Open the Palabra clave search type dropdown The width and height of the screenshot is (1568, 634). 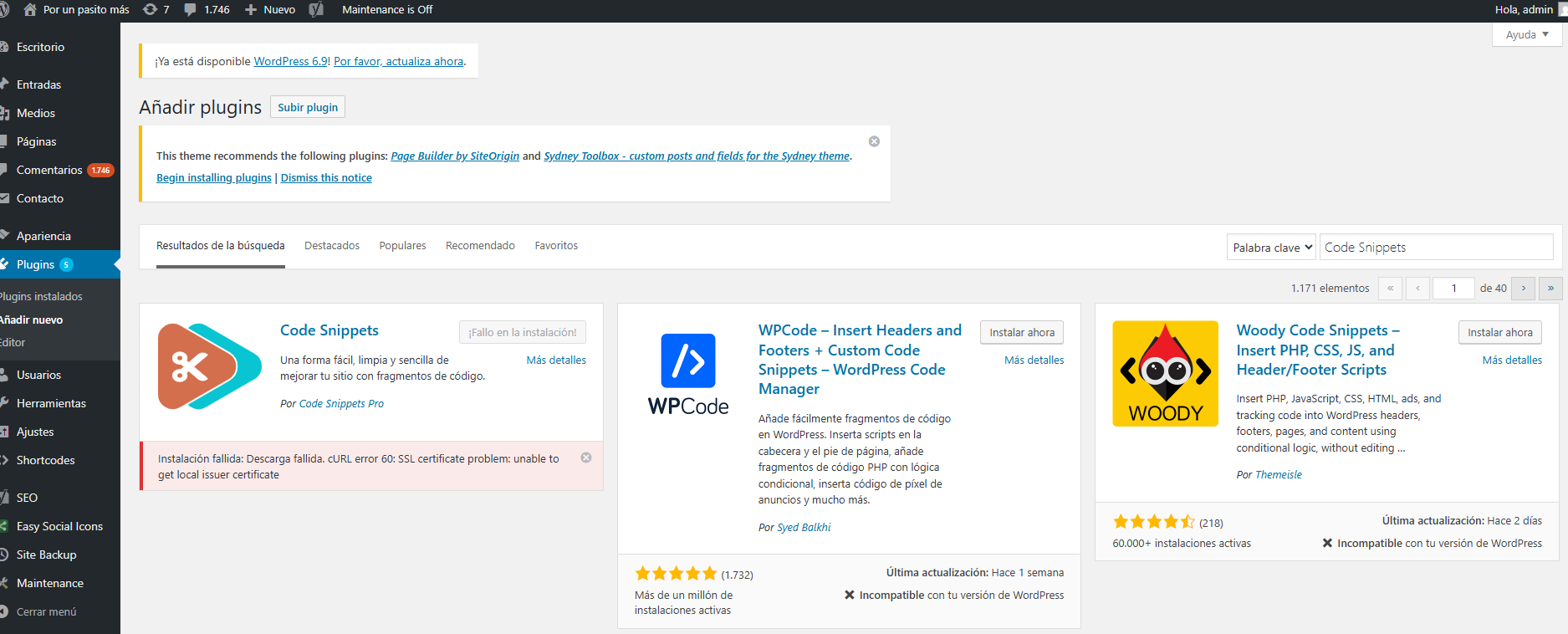tap(1271, 248)
